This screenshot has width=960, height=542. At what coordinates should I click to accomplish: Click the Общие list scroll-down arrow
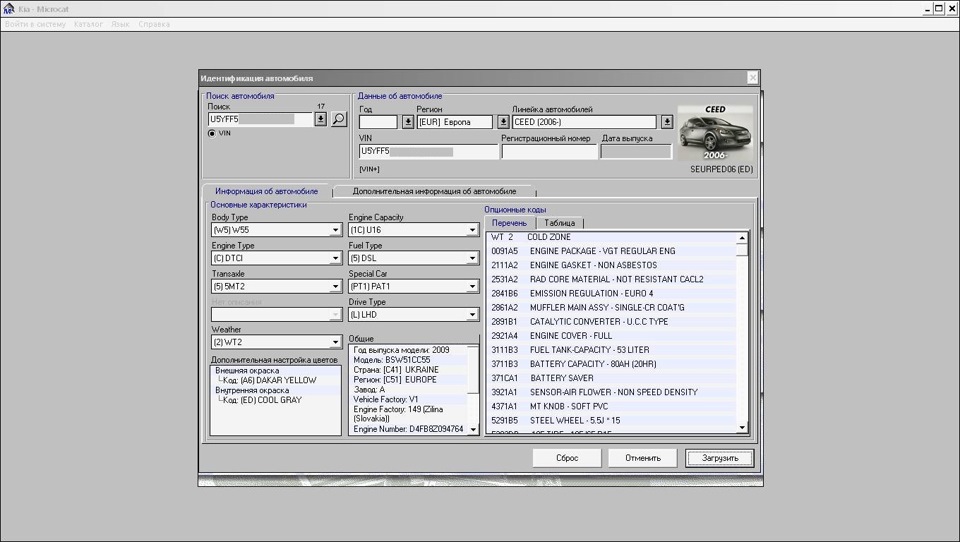pyautogui.click(x=473, y=430)
